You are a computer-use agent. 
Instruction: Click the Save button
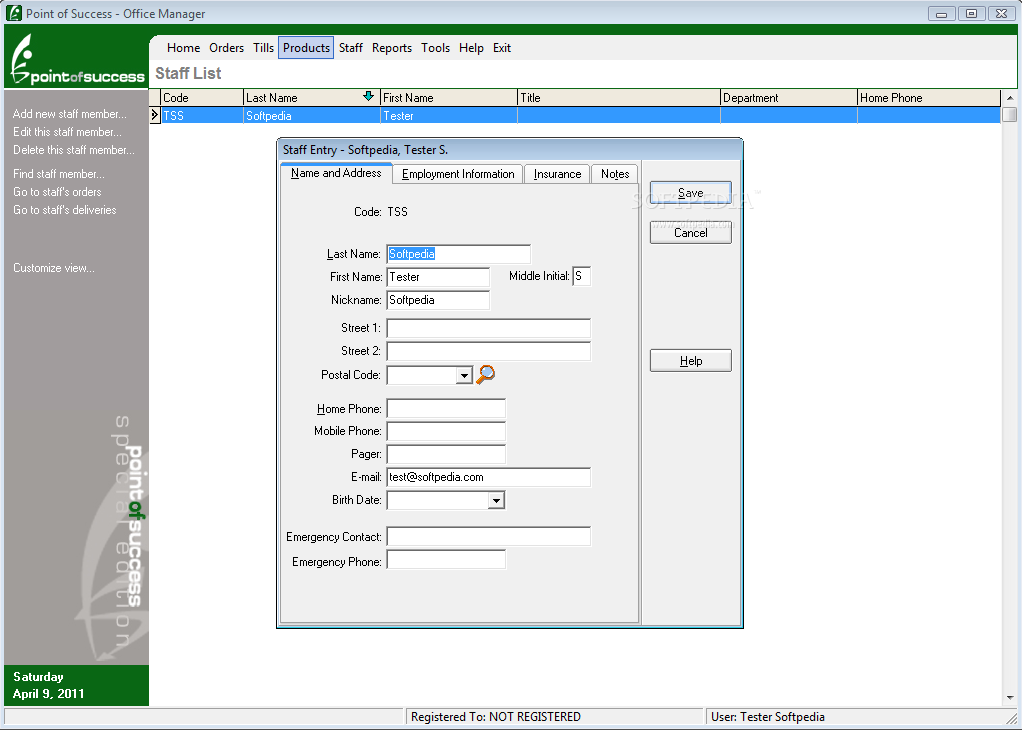click(690, 193)
